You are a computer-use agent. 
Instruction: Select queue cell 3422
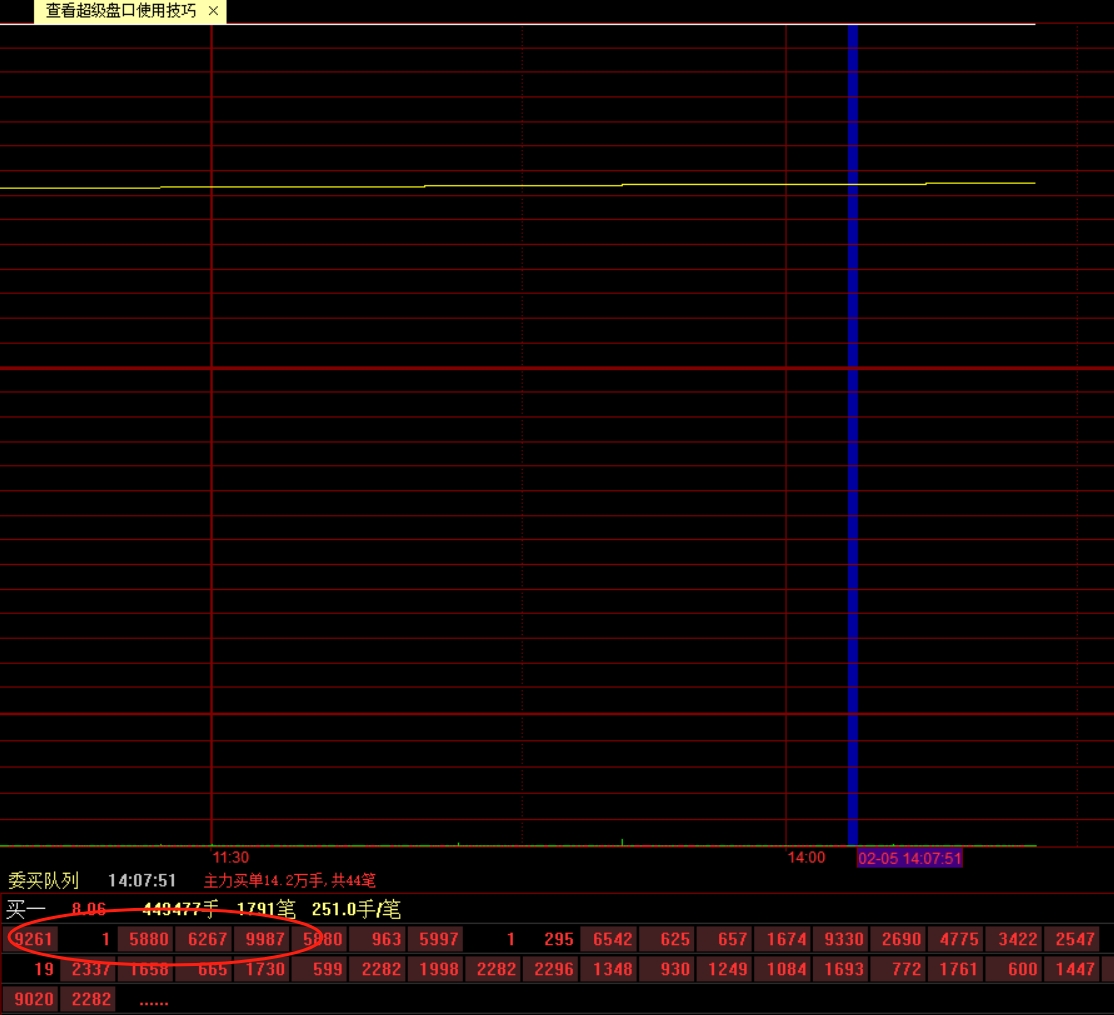coord(1015,939)
